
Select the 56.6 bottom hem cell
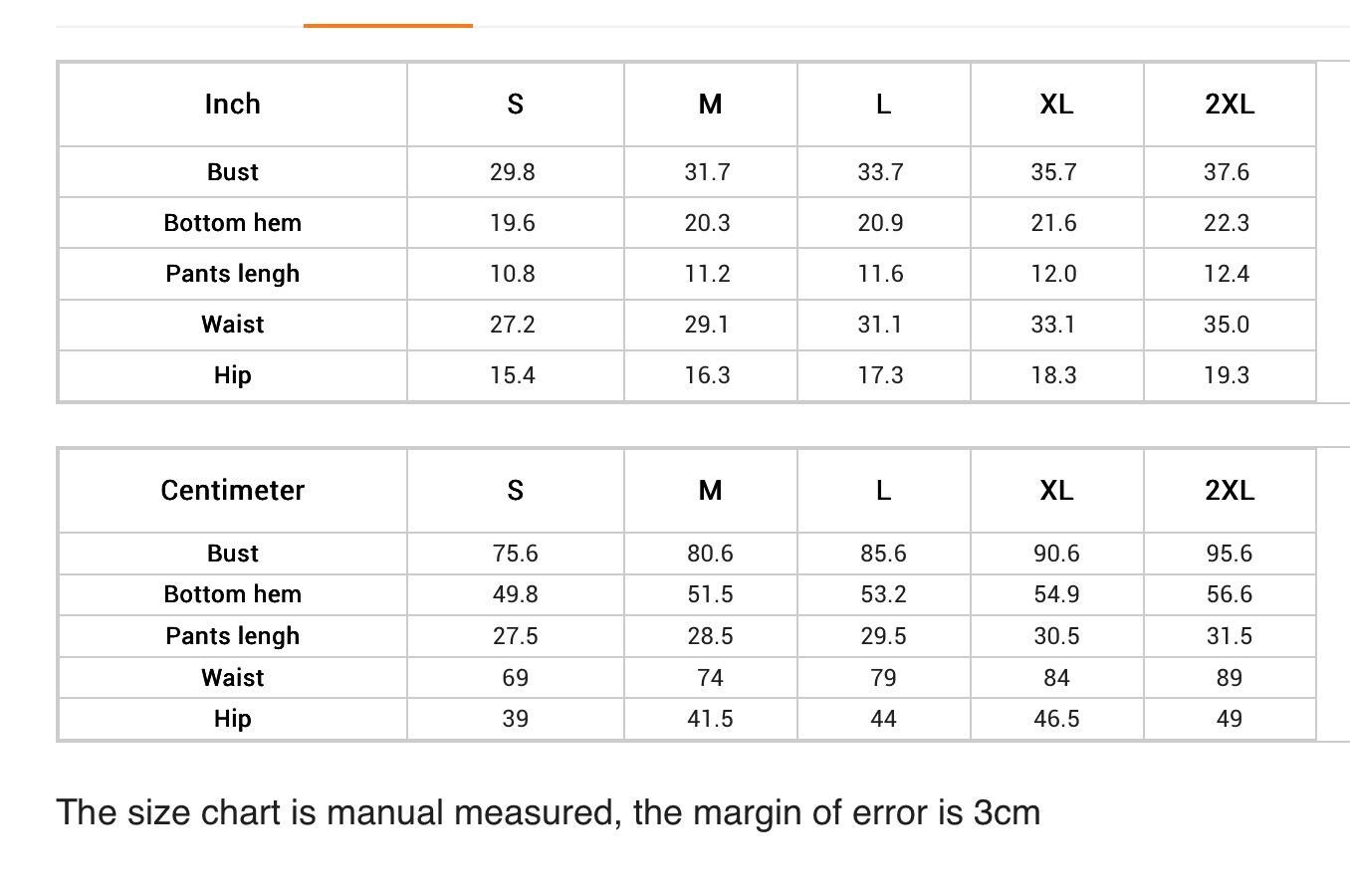[1230, 594]
